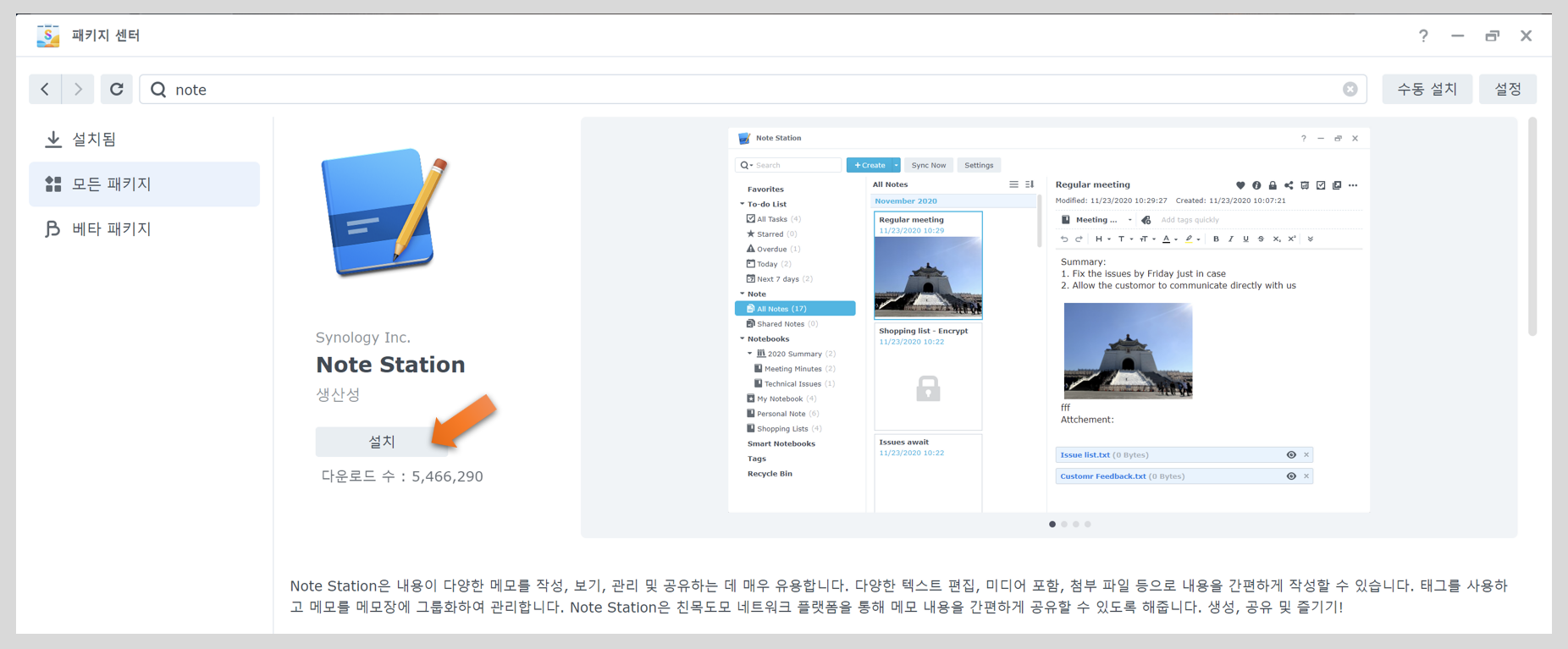1568x649 pixels.
Task: Focus the package search field
Action: [754, 90]
